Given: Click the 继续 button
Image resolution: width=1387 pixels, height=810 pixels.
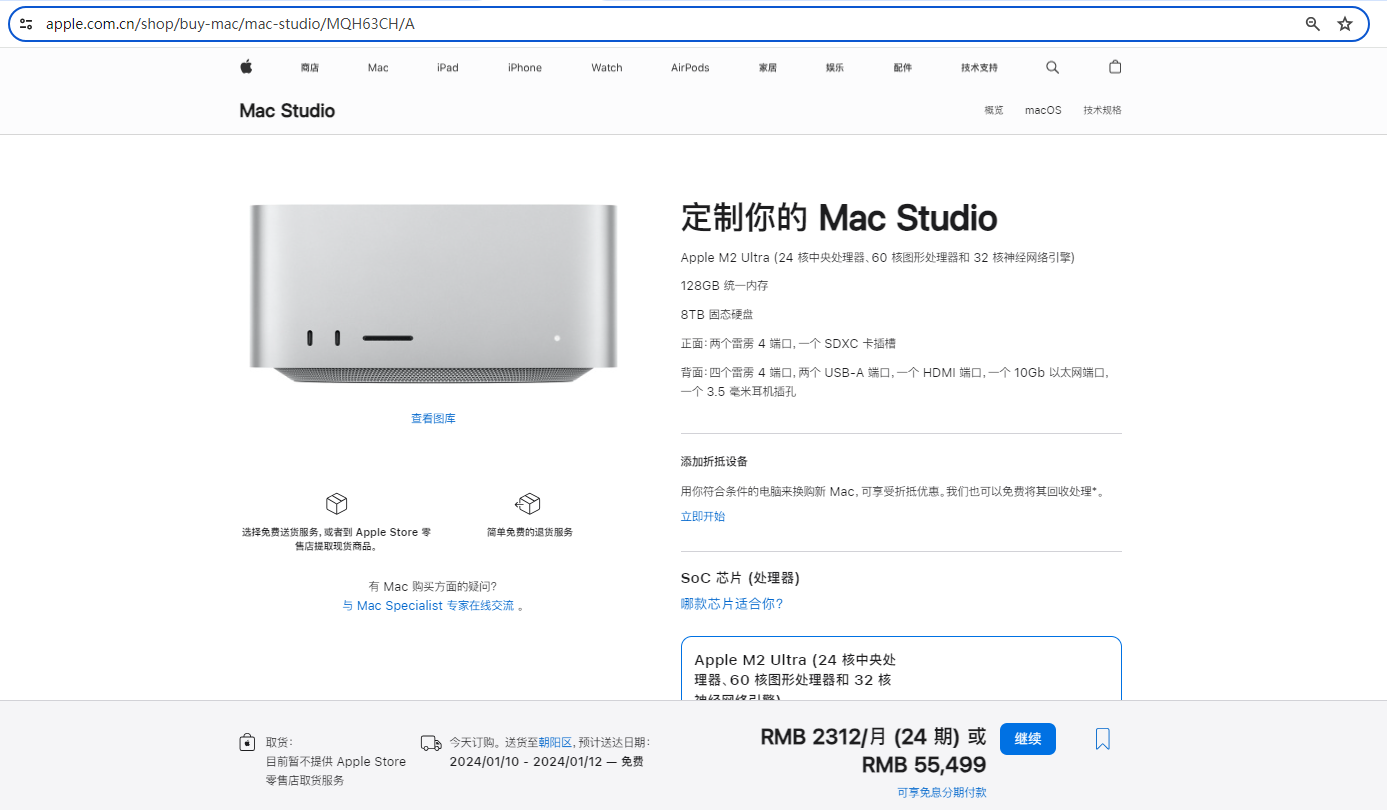Looking at the screenshot, I should point(1028,739).
